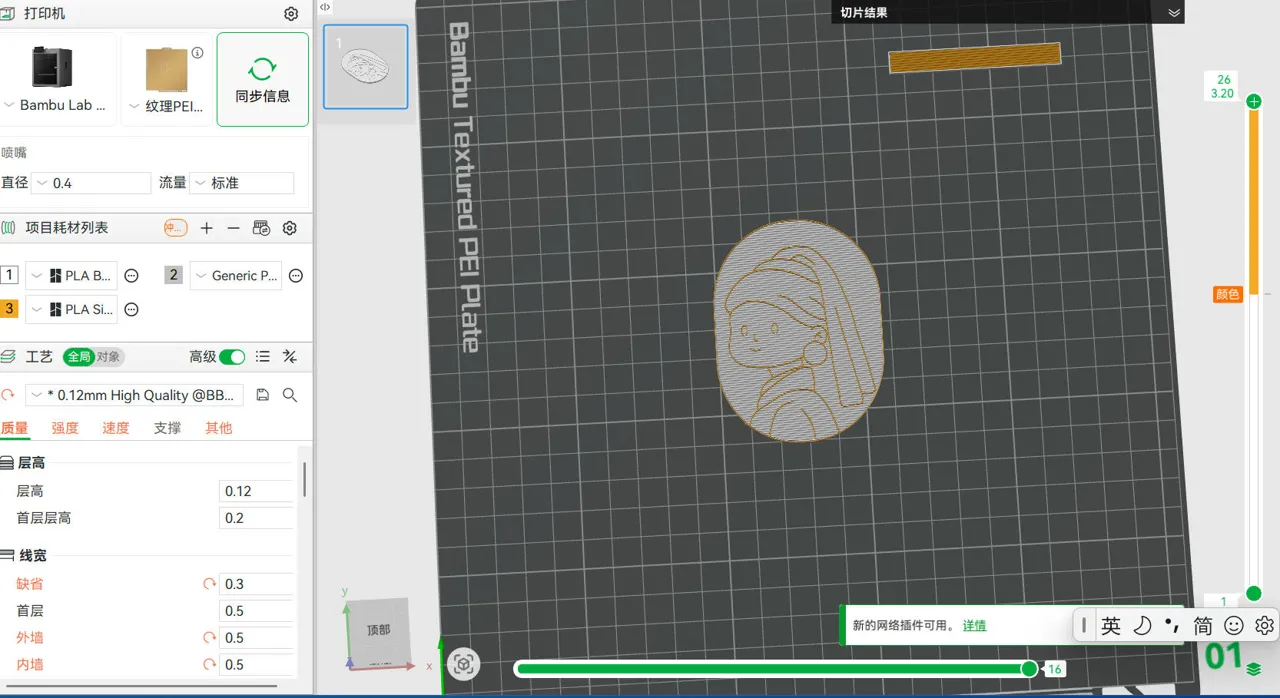Remove a filament with the minus icon
Image resolution: width=1280 pixels, height=698 pixels.
[x=233, y=228]
